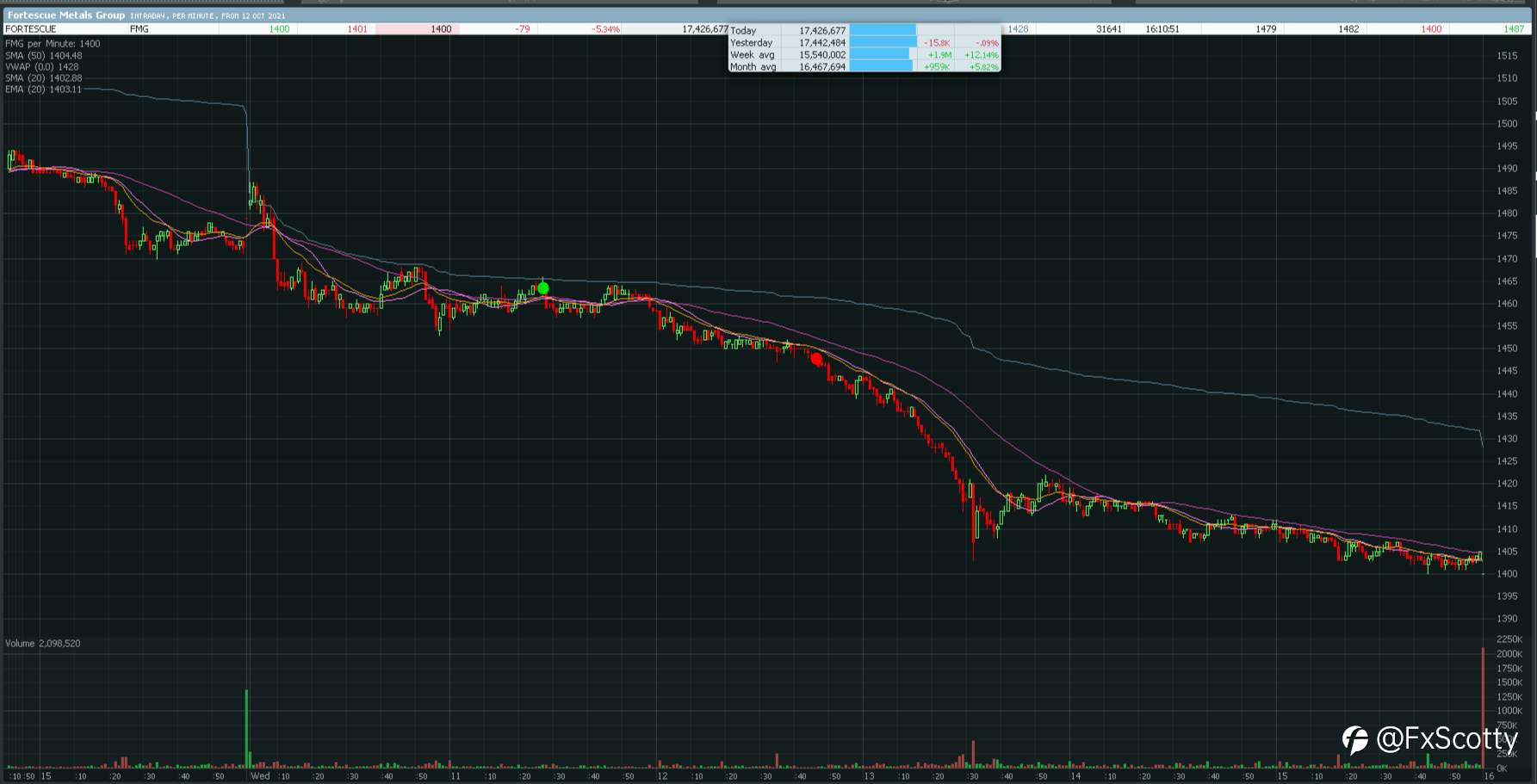Click the blue Month avg volume bar

pos(882,66)
